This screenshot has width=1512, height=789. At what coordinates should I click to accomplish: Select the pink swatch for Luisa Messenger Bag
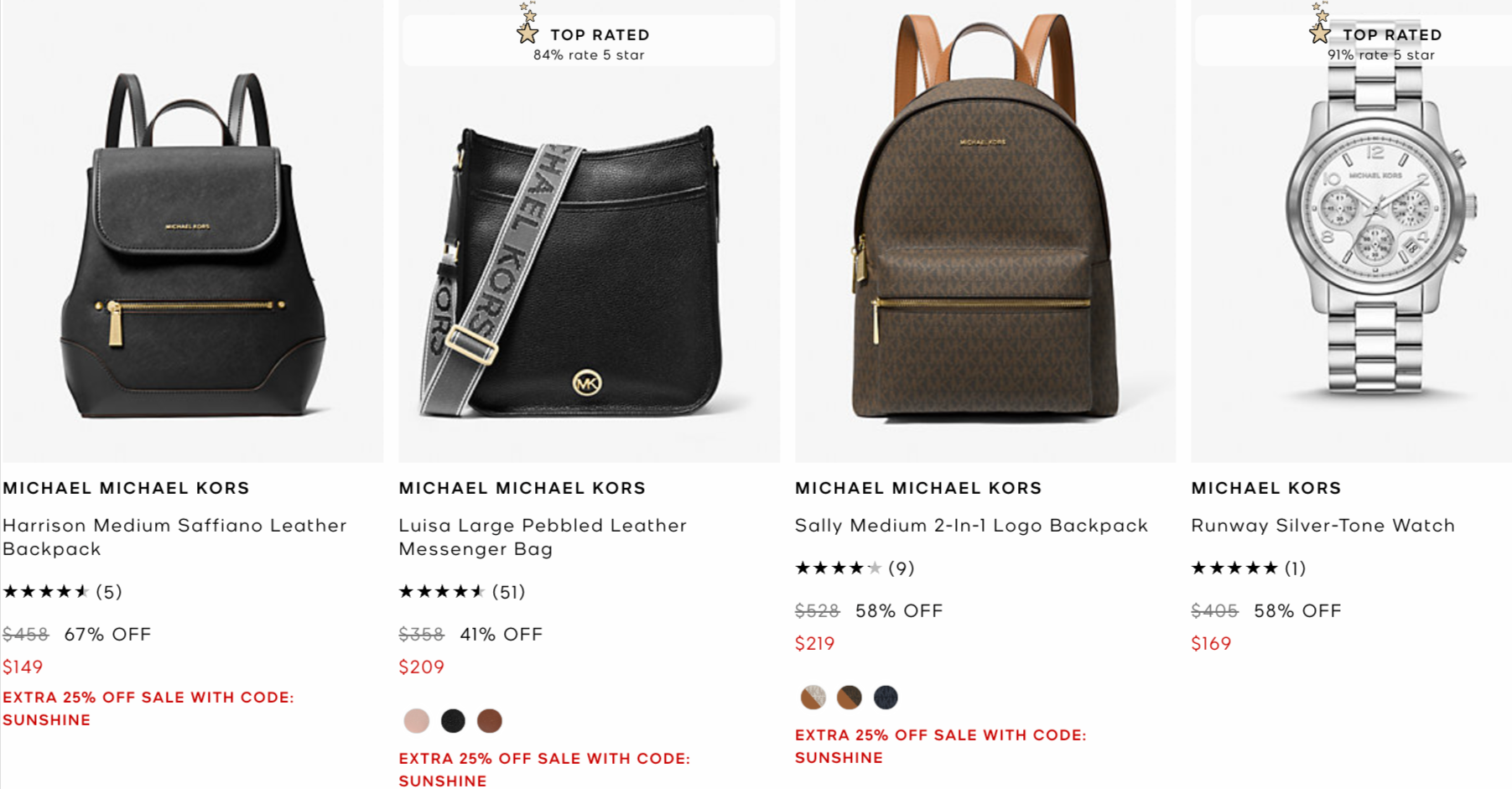point(416,721)
